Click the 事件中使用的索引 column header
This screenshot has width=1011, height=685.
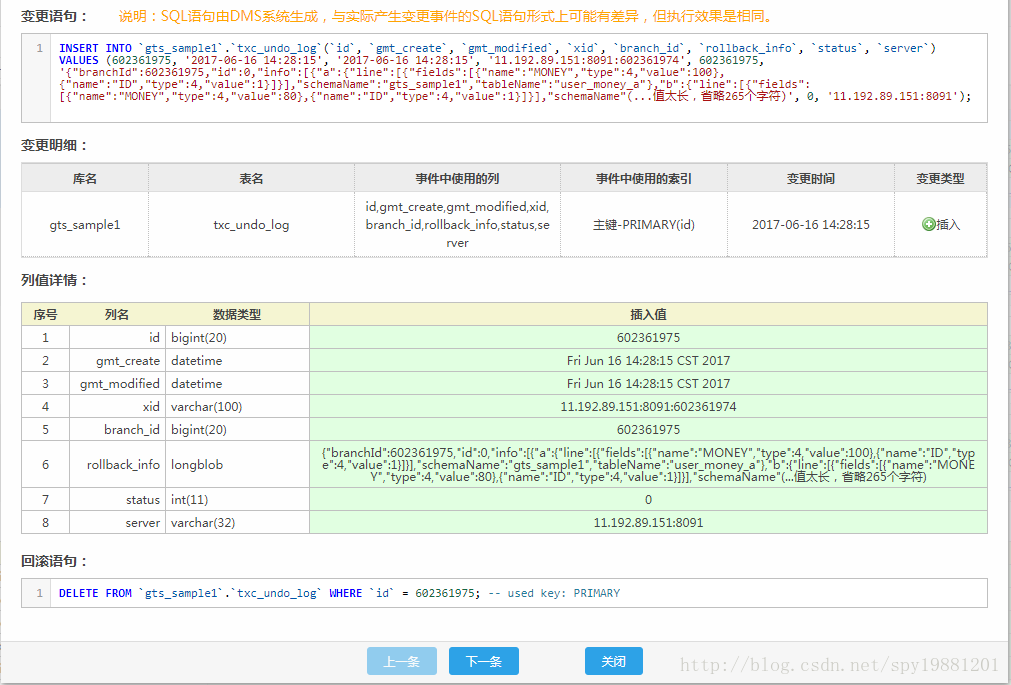[643, 178]
